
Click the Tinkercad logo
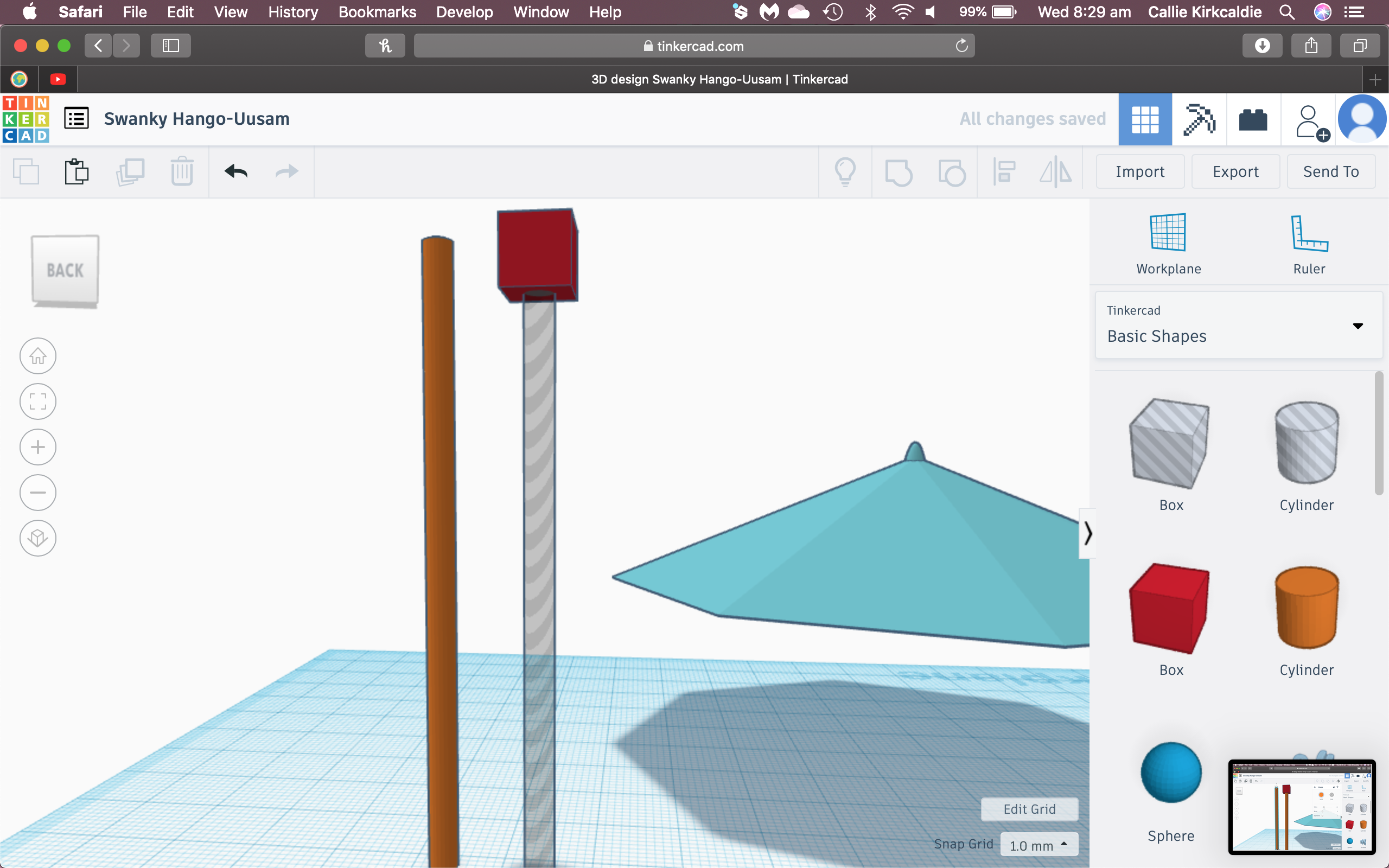point(26,119)
